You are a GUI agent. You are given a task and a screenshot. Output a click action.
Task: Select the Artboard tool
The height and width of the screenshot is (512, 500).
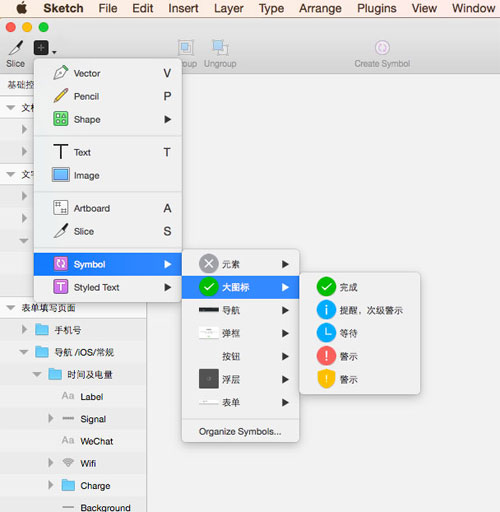coord(108,208)
